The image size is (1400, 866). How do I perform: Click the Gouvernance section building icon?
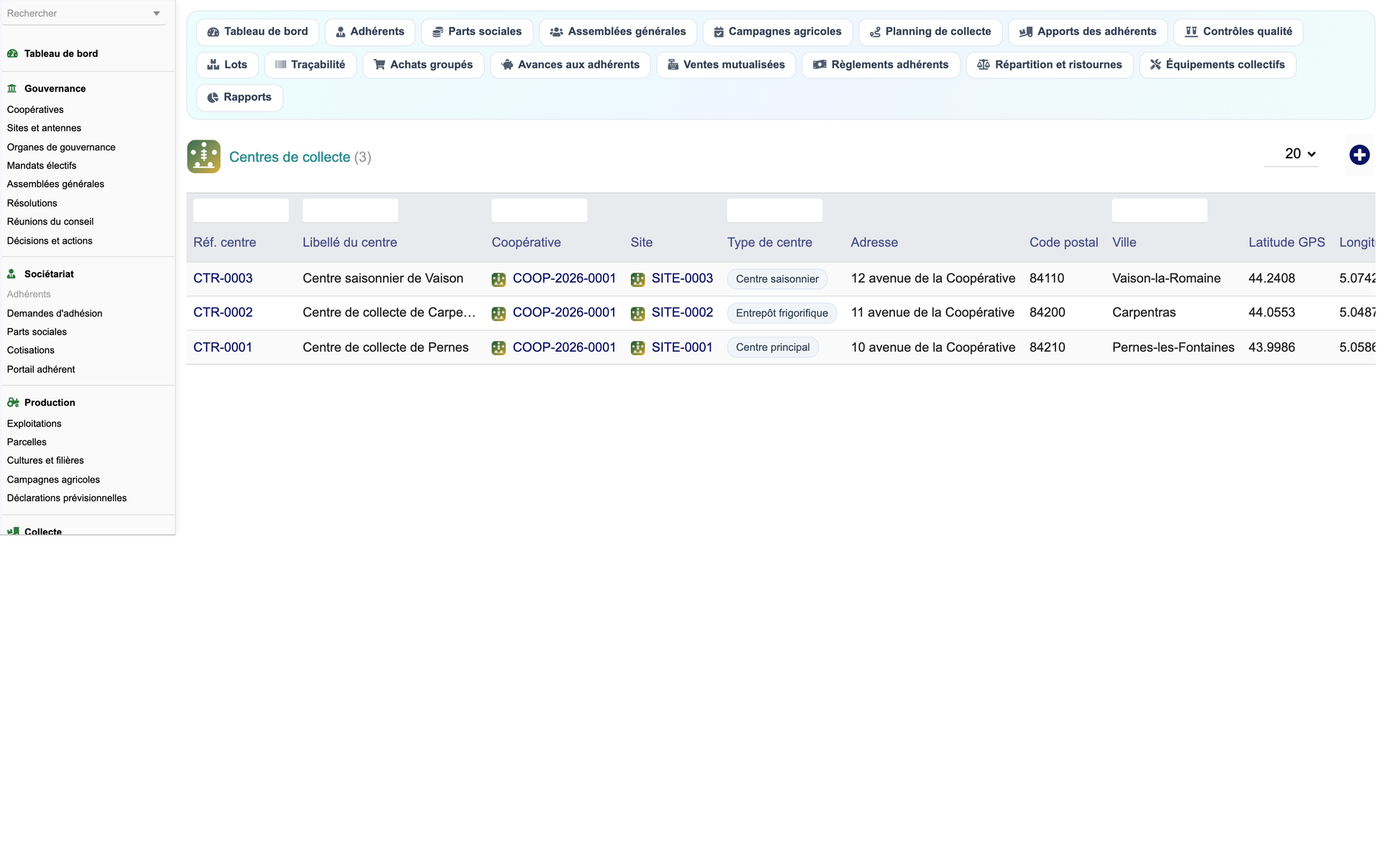click(x=12, y=88)
